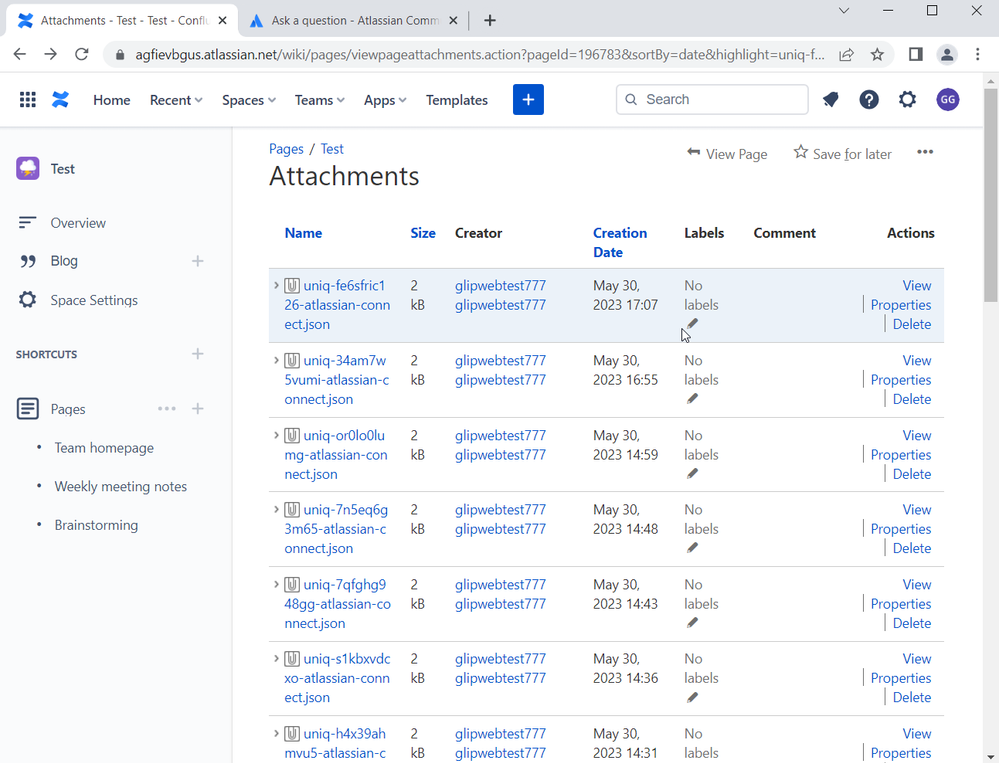Create a page with Pages plus icon
999x763 pixels.
point(198,409)
